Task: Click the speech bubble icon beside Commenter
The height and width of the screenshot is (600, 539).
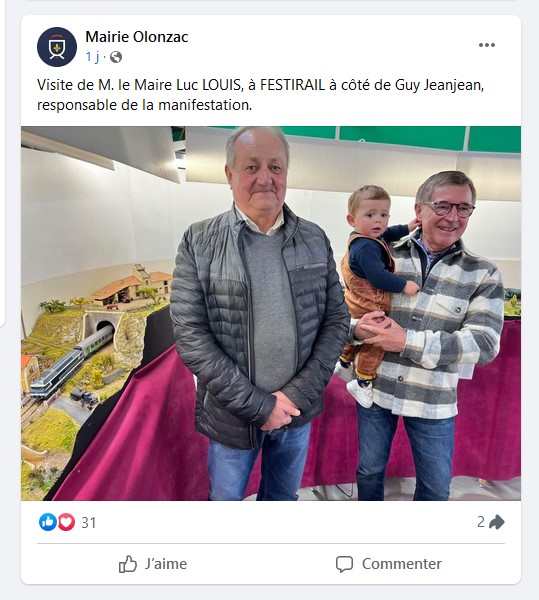Action: click(x=344, y=564)
